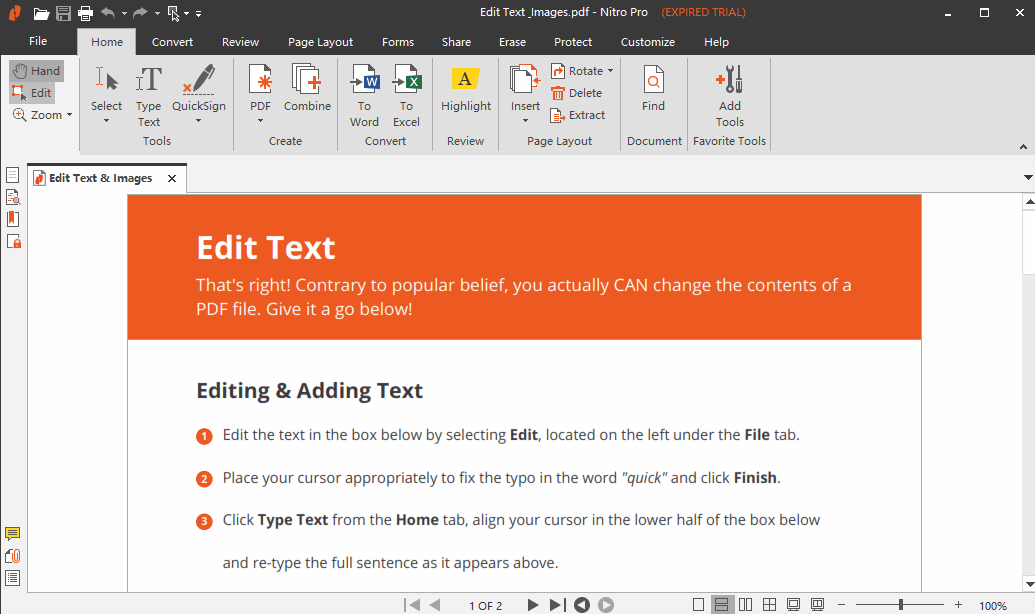Convert PDF To Excel
The width and height of the screenshot is (1035, 614).
click(406, 95)
